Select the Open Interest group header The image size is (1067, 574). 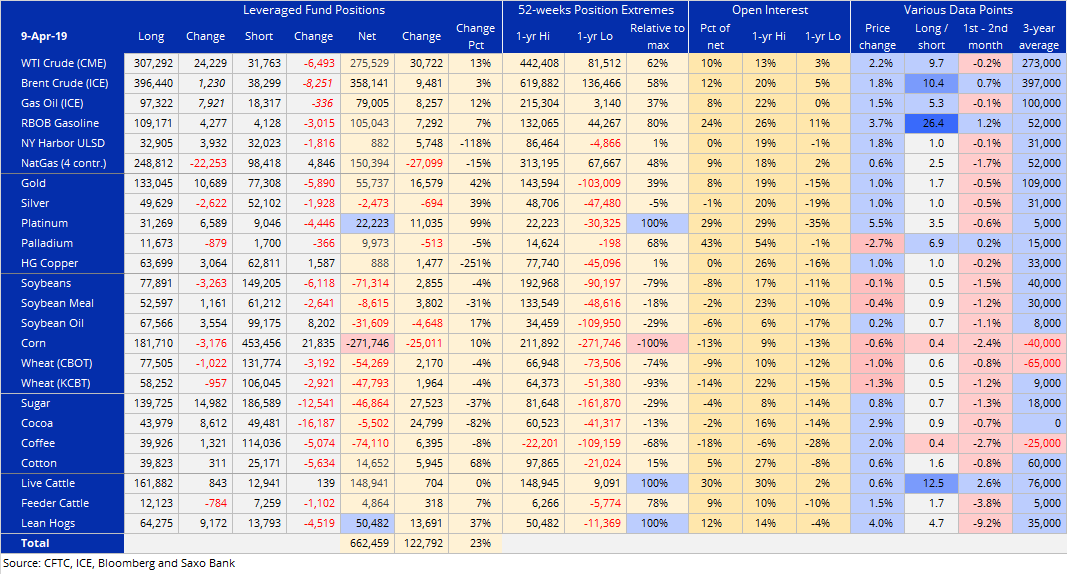(x=768, y=10)
